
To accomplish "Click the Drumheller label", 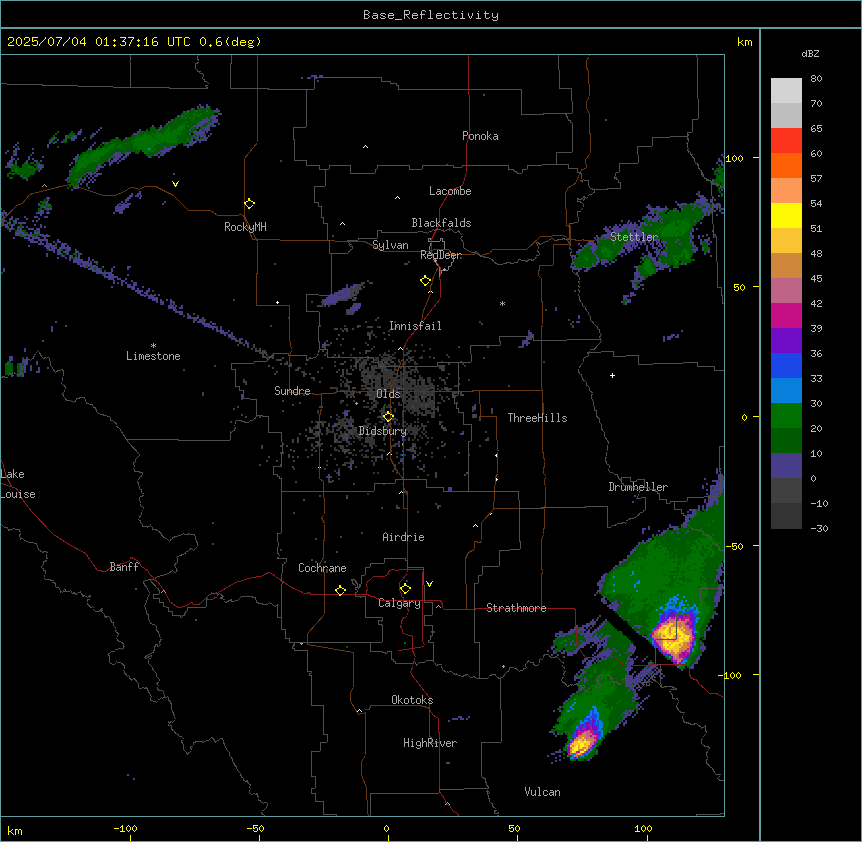I will 638,487.
